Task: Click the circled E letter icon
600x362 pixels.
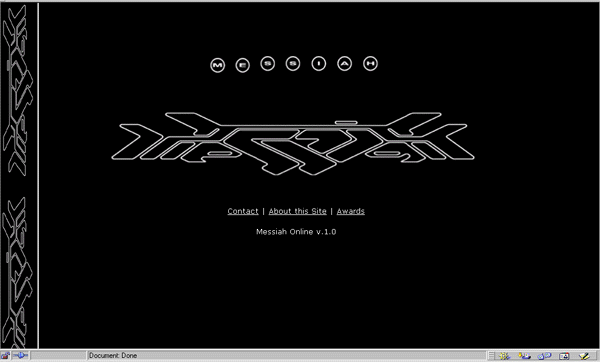Action: click(242, 65)
